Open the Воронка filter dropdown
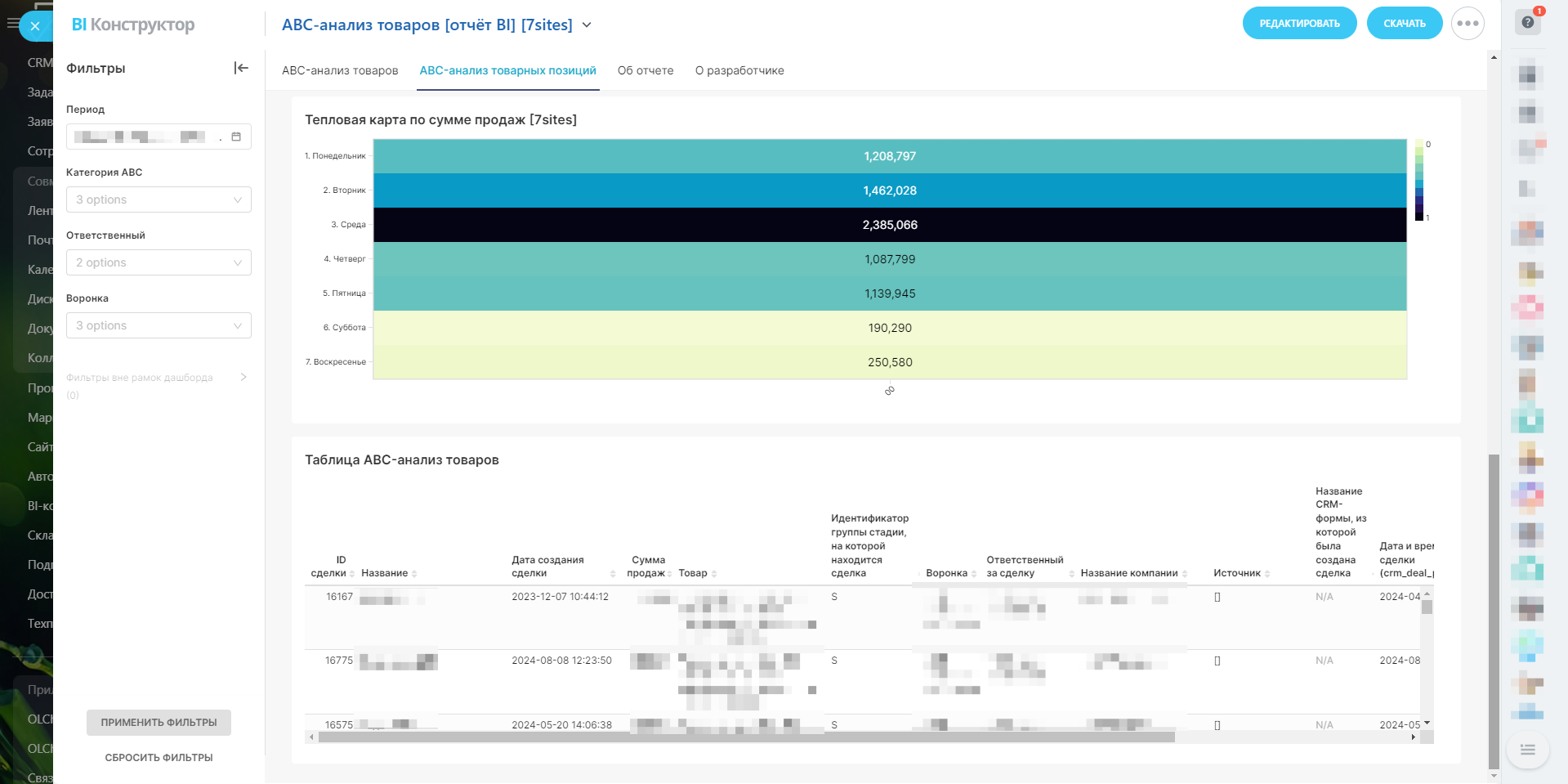1568x784 pixels. tap(159, 325)
